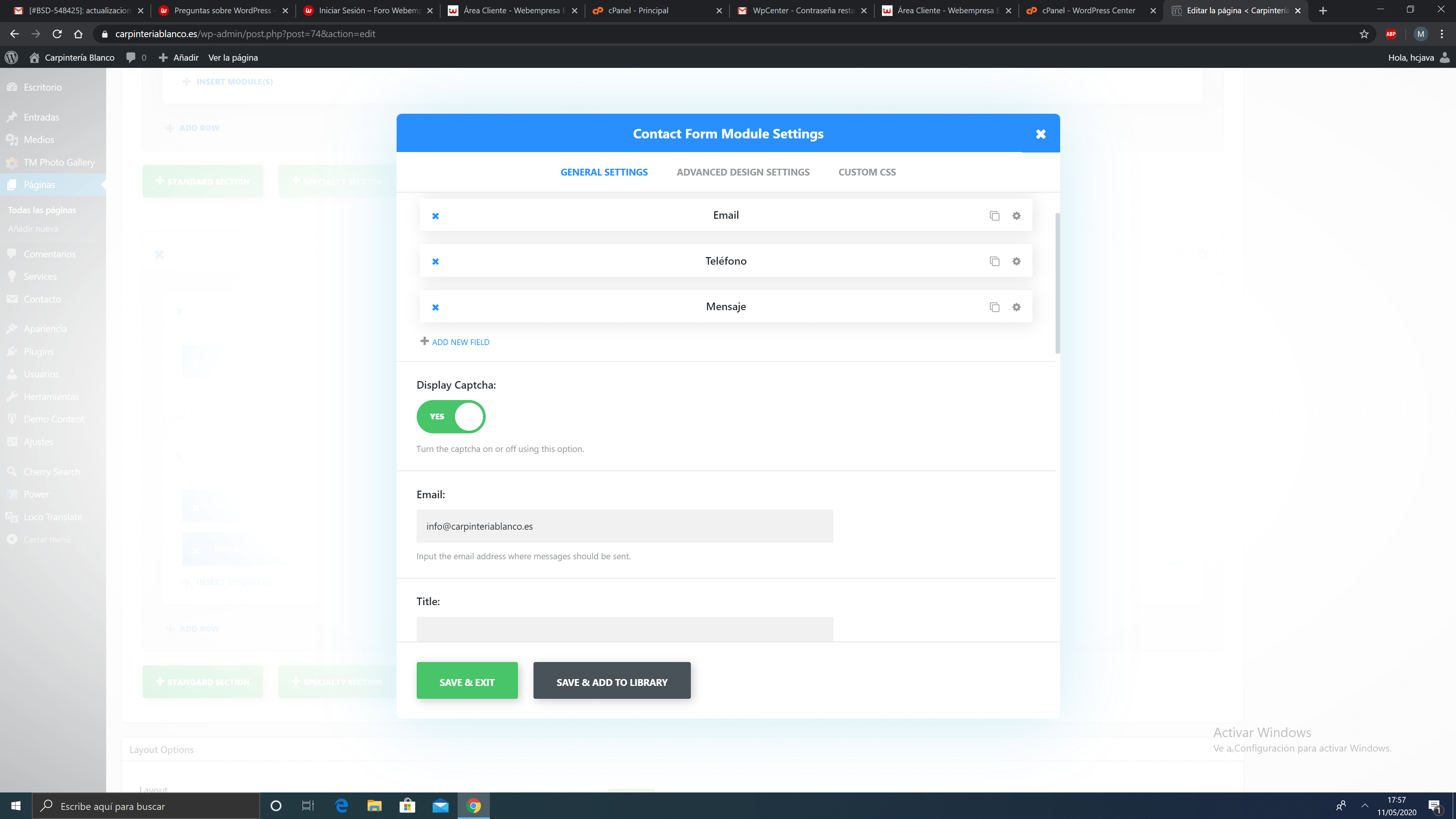1456x819 pixels.
Task: Click the WordPress logo in admin bar
Action: point(11,58)
